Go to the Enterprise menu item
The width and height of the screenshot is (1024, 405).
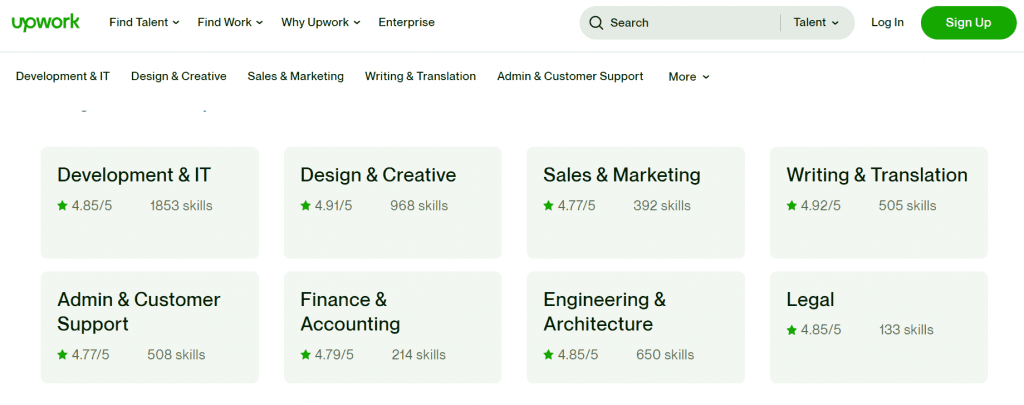406,22
